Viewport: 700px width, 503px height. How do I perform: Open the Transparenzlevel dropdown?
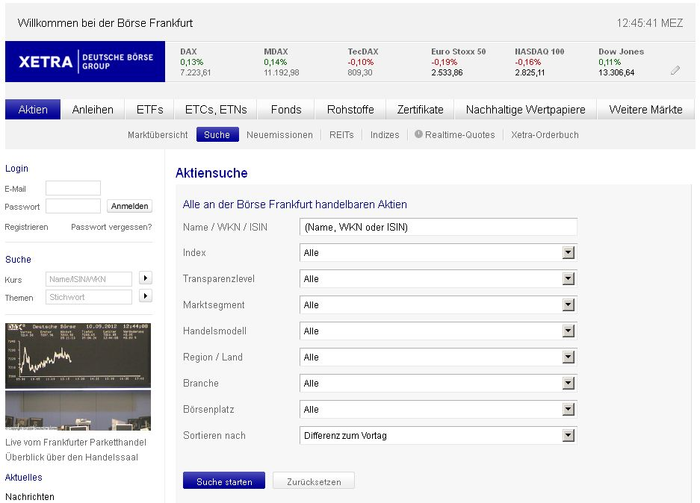click(438, 279)
